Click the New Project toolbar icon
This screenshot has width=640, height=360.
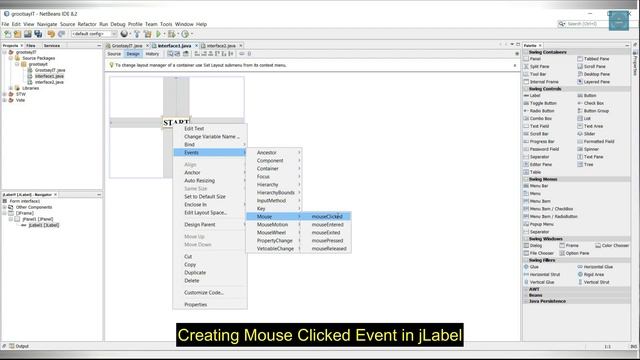point(18,34)
